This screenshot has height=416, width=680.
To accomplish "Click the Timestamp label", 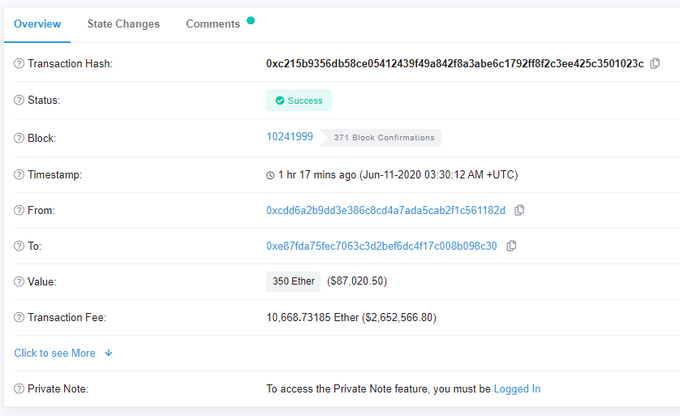I will [55, 174].
